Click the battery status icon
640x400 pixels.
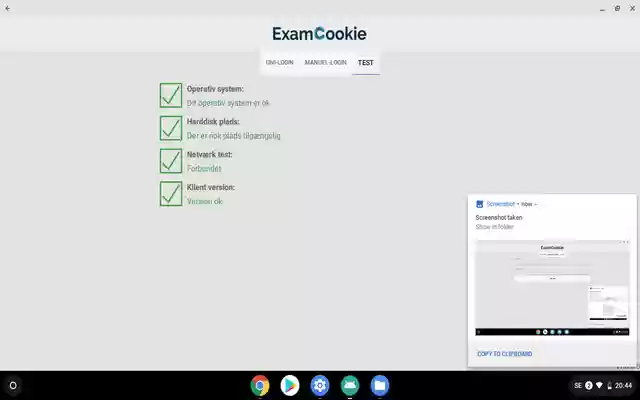click(609, 385)
